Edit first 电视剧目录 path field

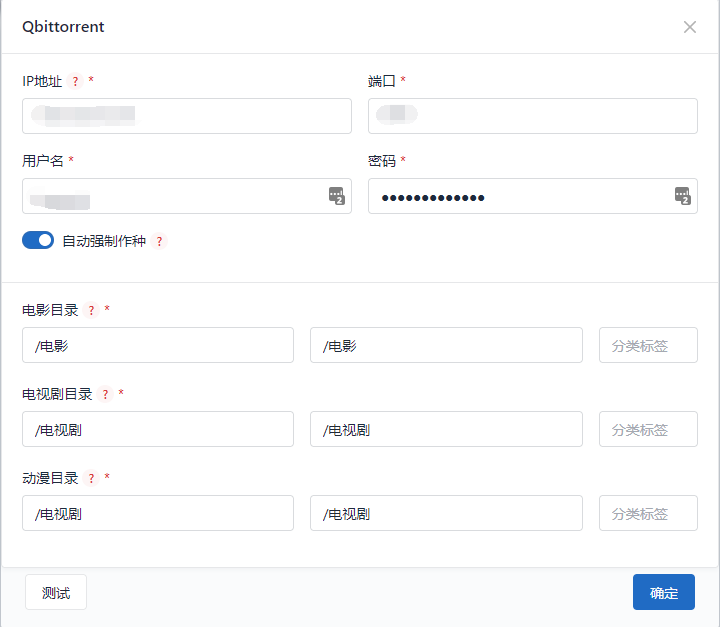coord(158,429)
